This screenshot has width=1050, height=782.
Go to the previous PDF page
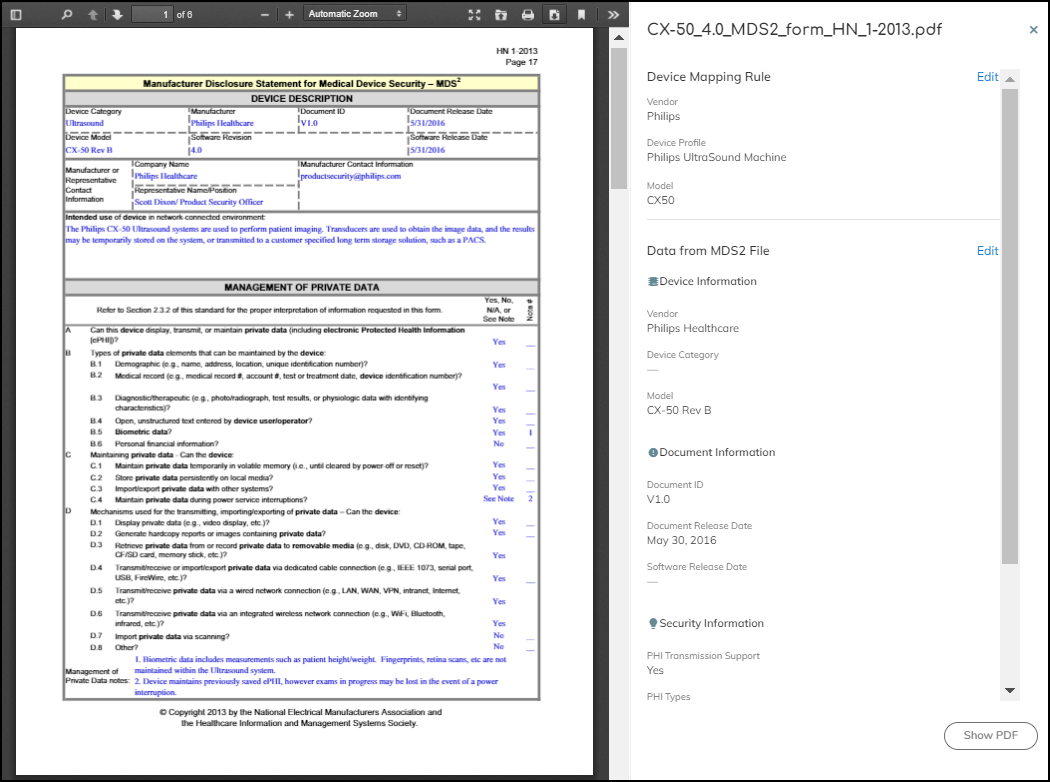[x=93, y=14]
